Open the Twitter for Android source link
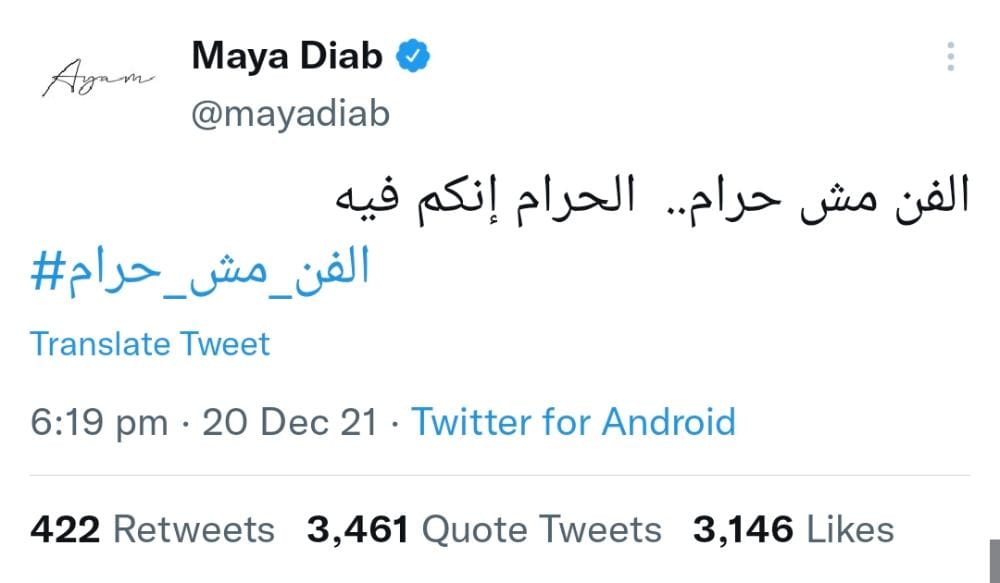 (573, 422)
